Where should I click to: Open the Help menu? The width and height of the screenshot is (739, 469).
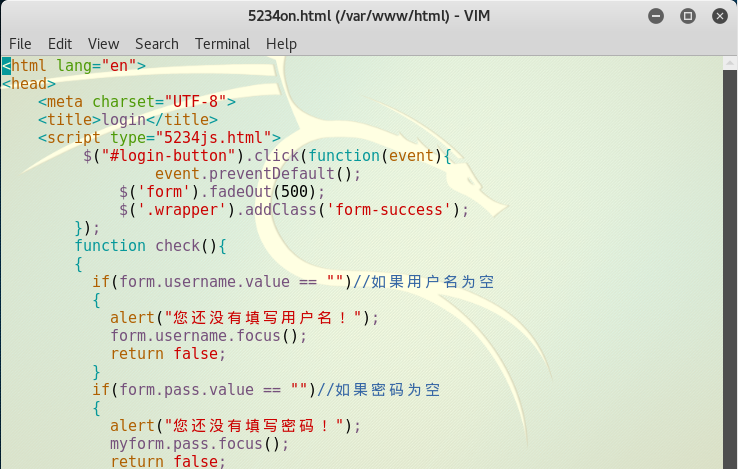281,44
